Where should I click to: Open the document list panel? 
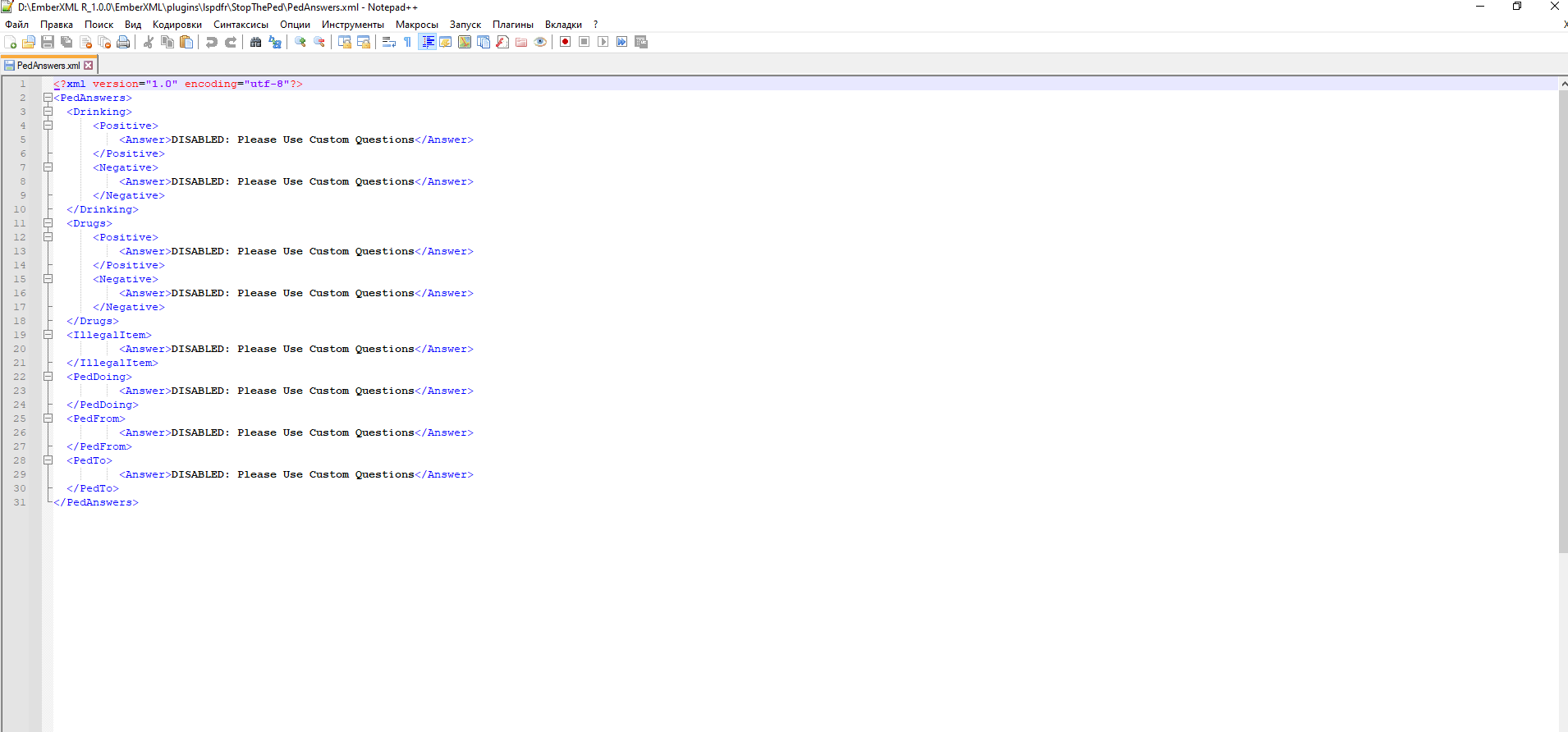click(484, 42)
